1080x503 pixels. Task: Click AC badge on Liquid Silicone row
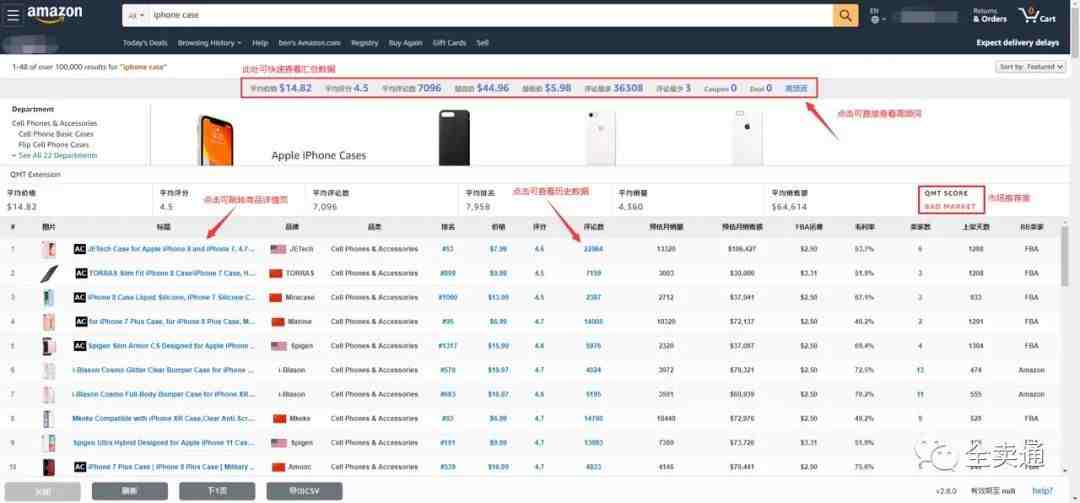click(79, 297)
